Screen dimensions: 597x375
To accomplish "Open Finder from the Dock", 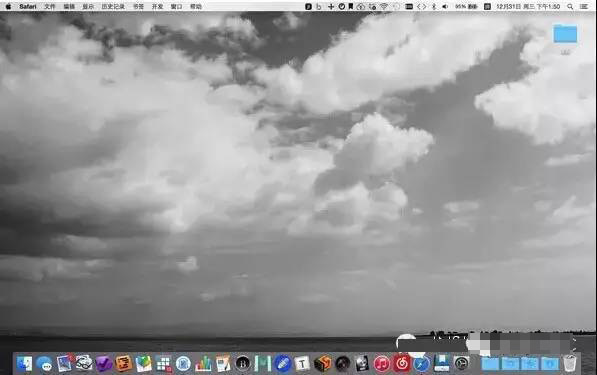I will (x=24, y=364).
